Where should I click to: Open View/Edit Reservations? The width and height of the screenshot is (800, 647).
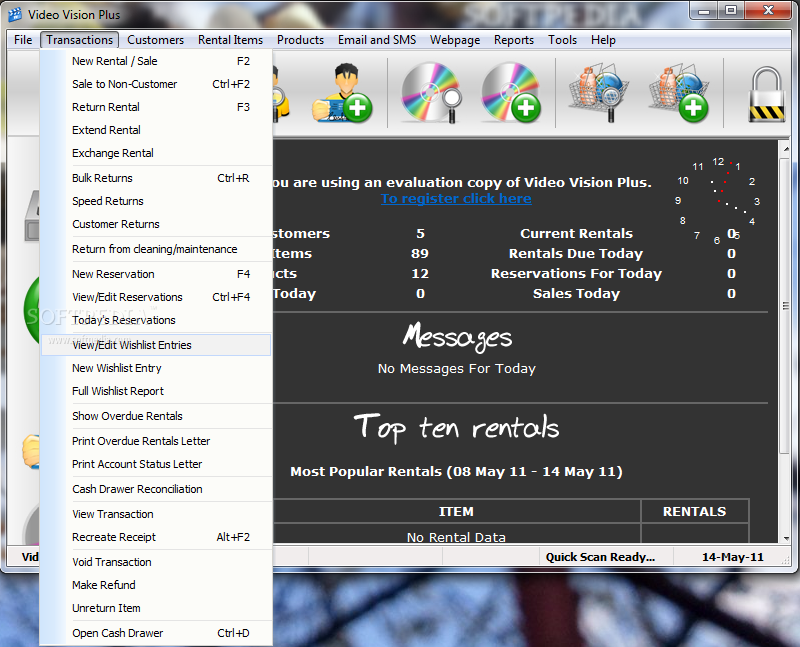(156, 297)
